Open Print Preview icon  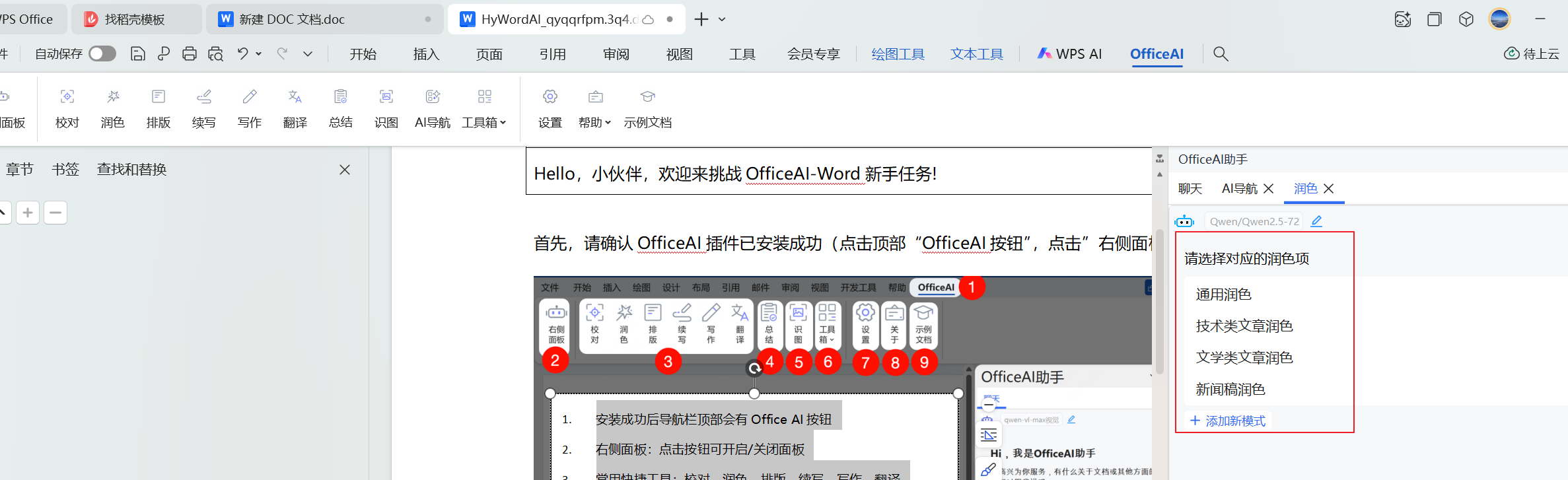215,53
